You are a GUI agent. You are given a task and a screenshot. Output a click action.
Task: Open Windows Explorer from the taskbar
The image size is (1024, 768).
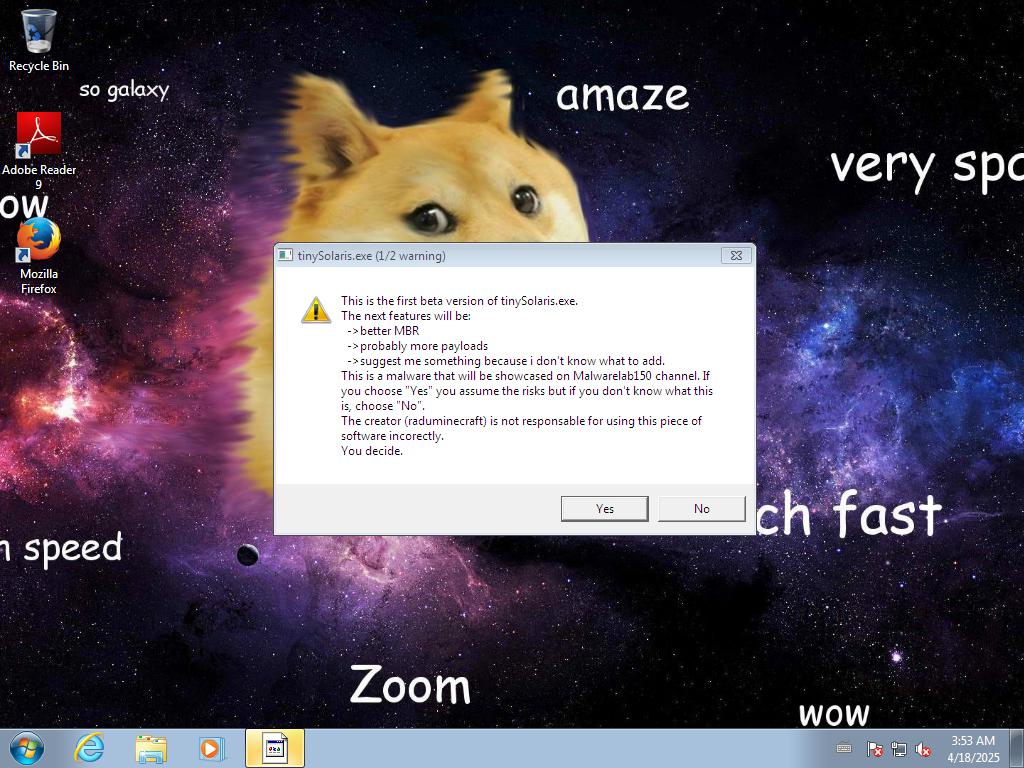point(151,748)
